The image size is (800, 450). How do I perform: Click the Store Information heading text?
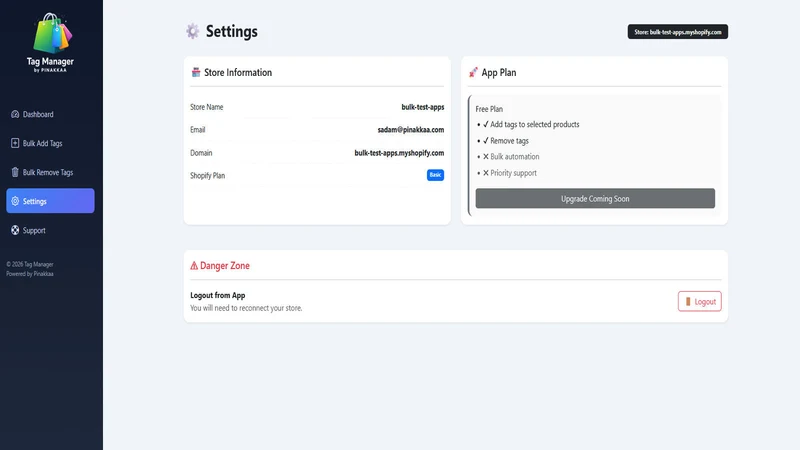click(x=238, y=72)
